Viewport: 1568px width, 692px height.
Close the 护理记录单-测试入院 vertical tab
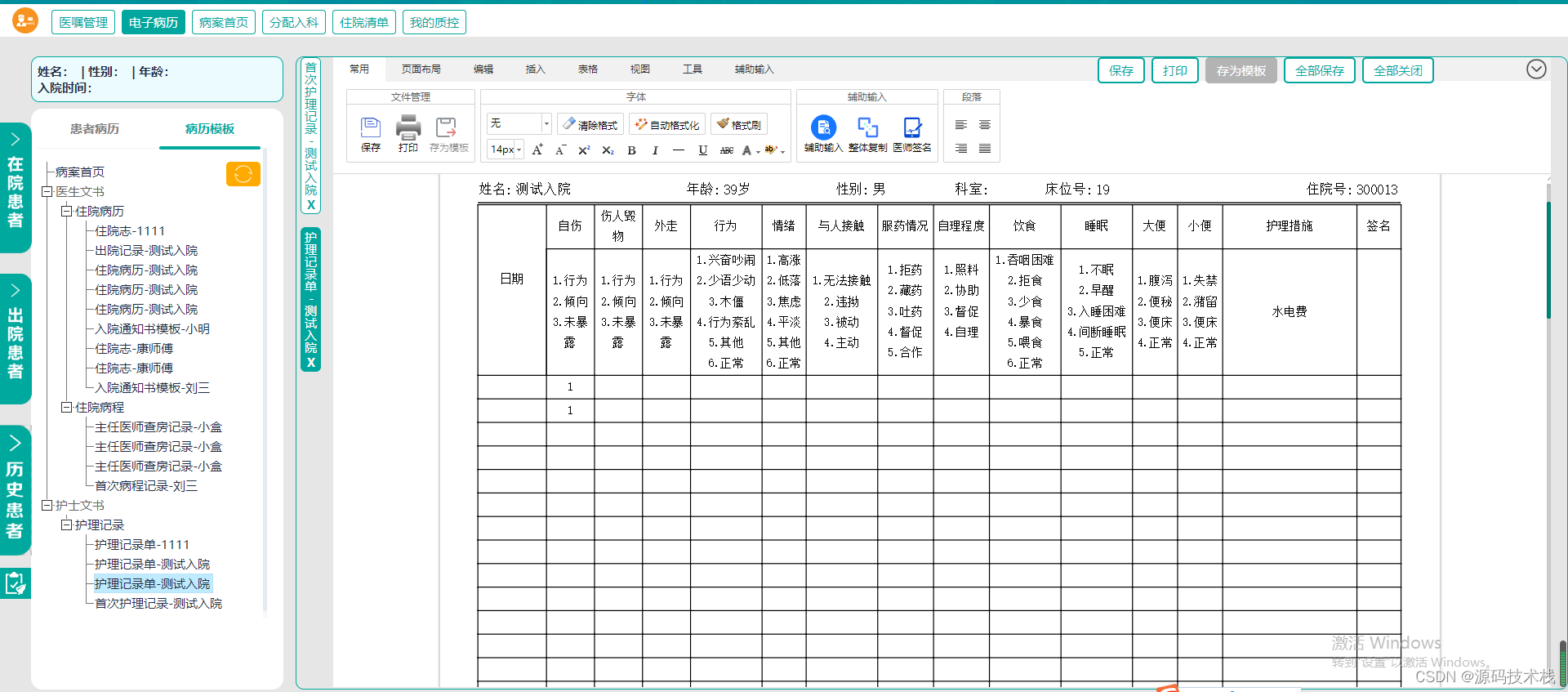pos(311,363)
